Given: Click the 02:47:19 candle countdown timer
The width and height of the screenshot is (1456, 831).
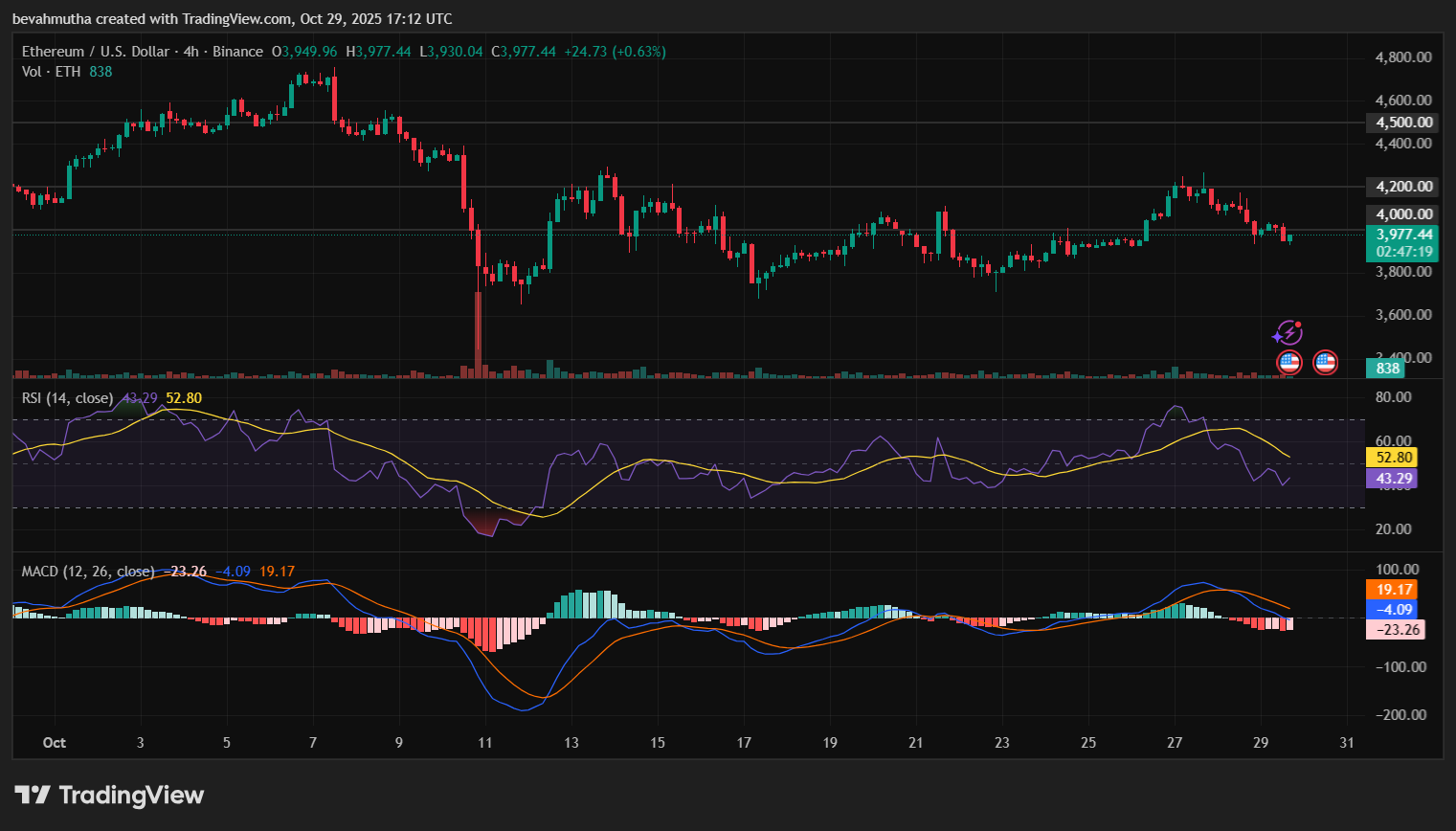Looking at the screenshot, I should [1402, 251].
